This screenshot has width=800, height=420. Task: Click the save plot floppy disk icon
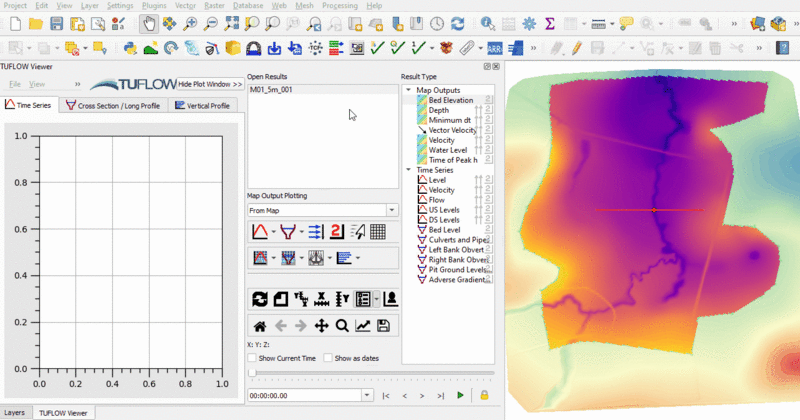click(x=383, y=325)
